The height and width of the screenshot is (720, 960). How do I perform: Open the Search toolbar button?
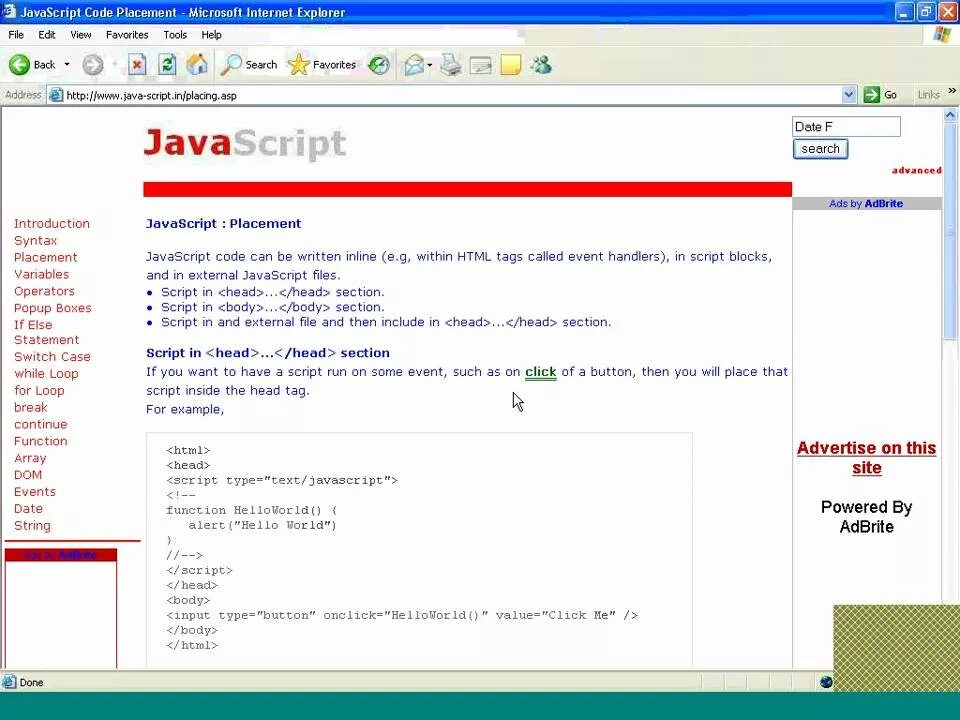[x=249, y=64]
